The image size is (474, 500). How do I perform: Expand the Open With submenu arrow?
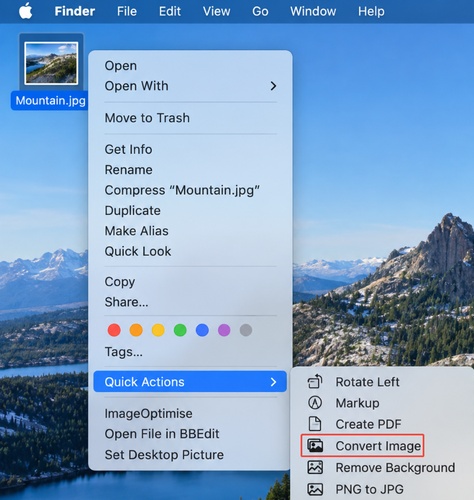273,86
